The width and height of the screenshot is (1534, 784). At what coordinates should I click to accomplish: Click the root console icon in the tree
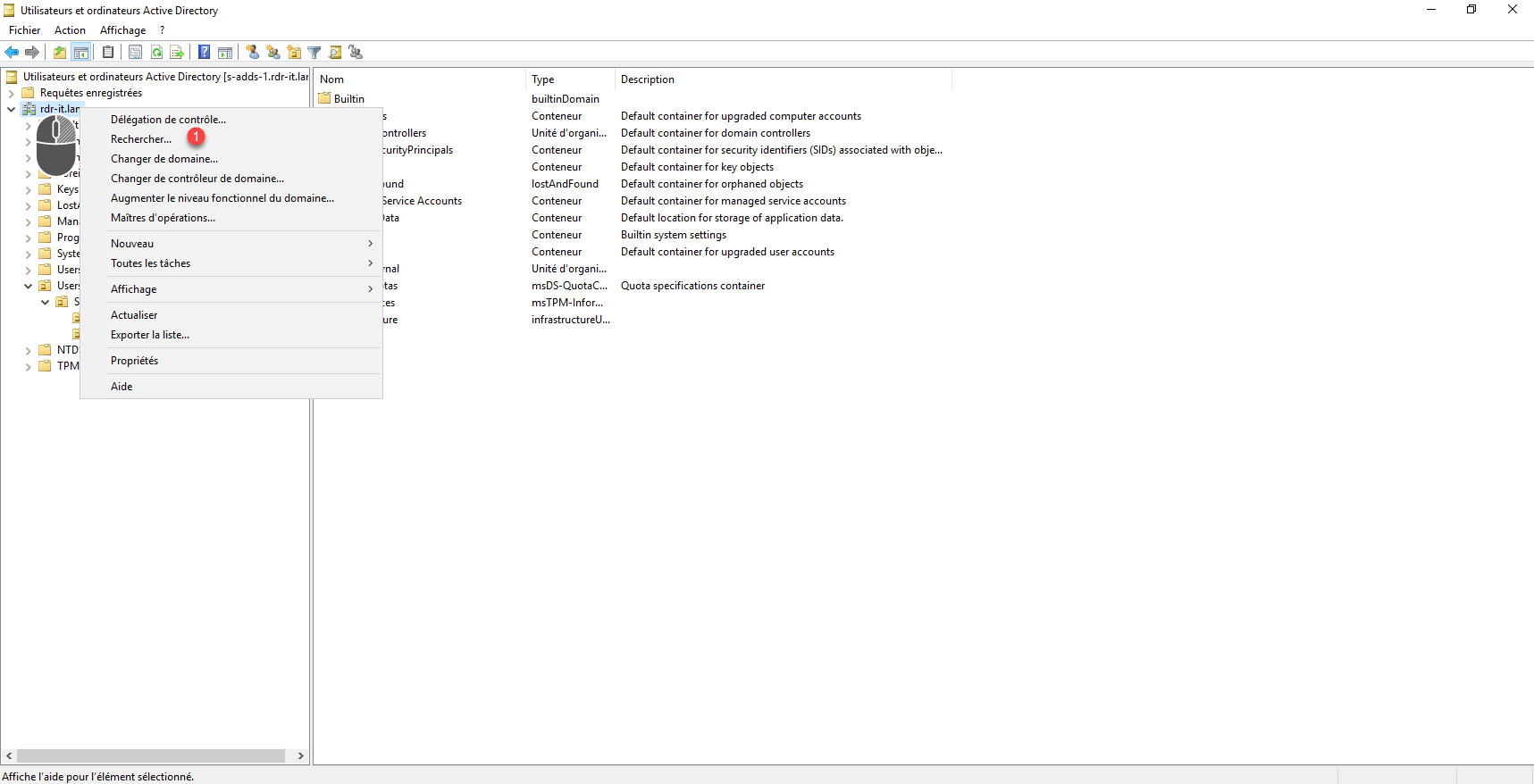coord(12,77)
